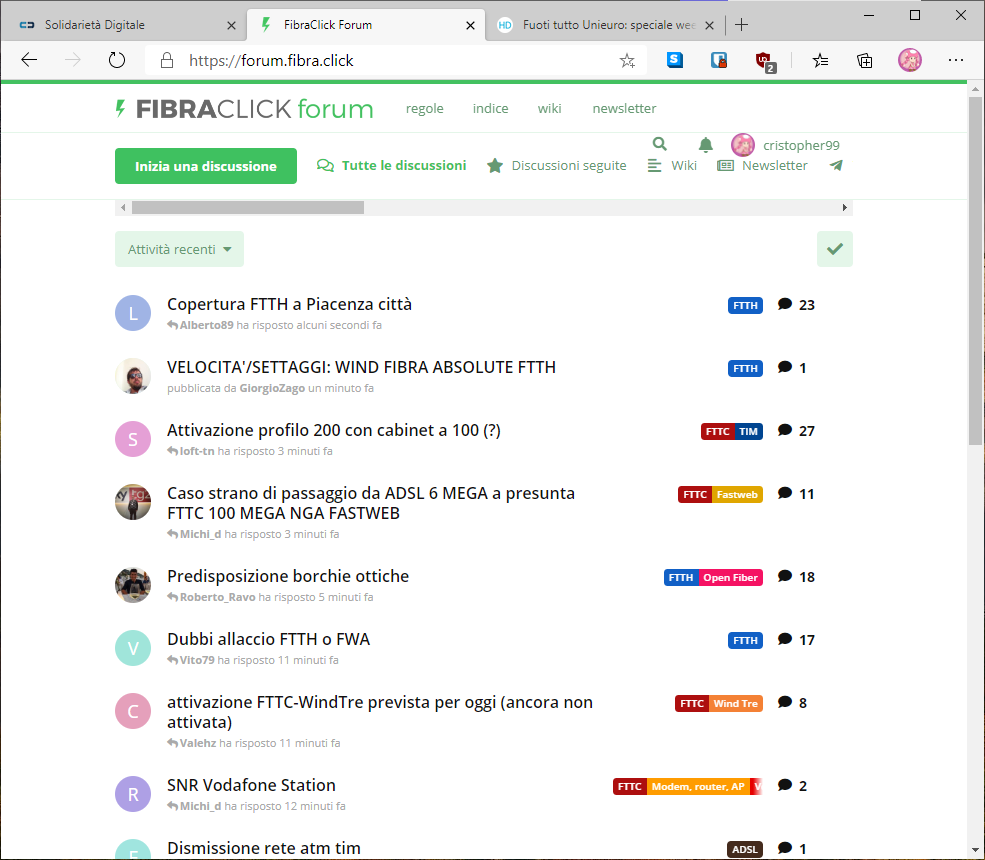Open the Bitwarden-style shield extension icon
This screenshot has height=860, width=985.
click(719, 60)
